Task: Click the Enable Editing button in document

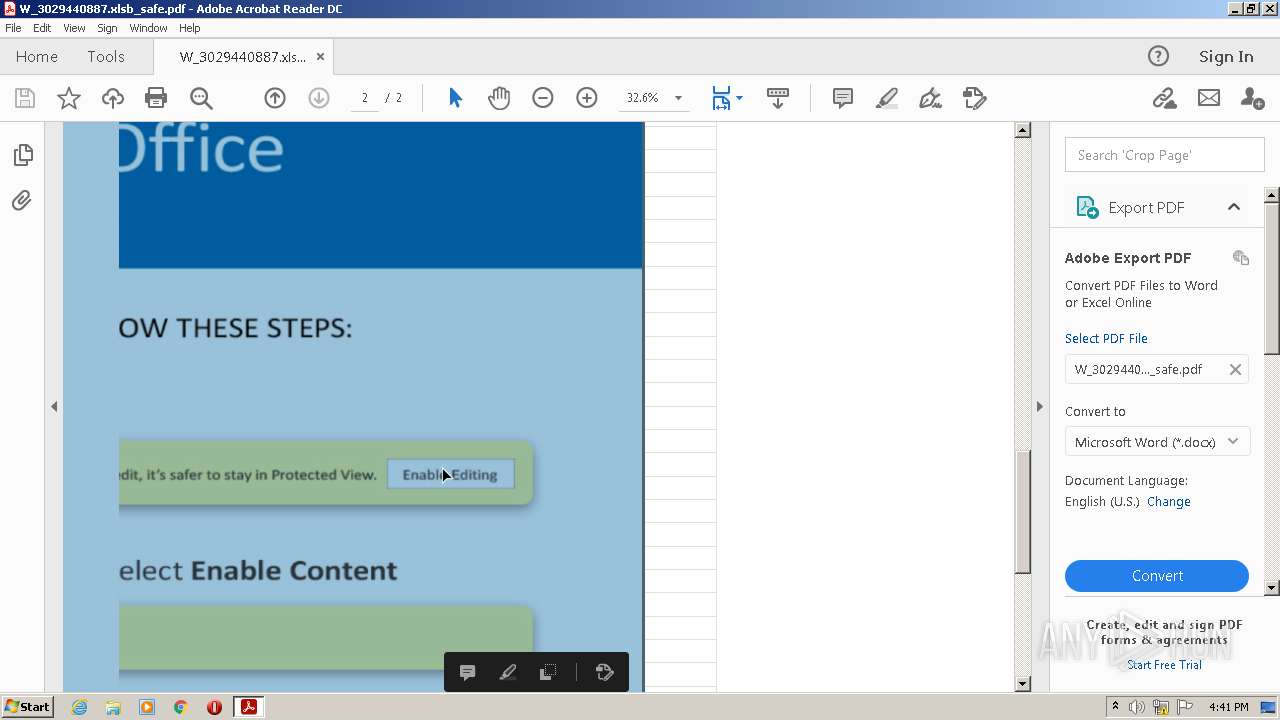Action: (x=450, y=474)
